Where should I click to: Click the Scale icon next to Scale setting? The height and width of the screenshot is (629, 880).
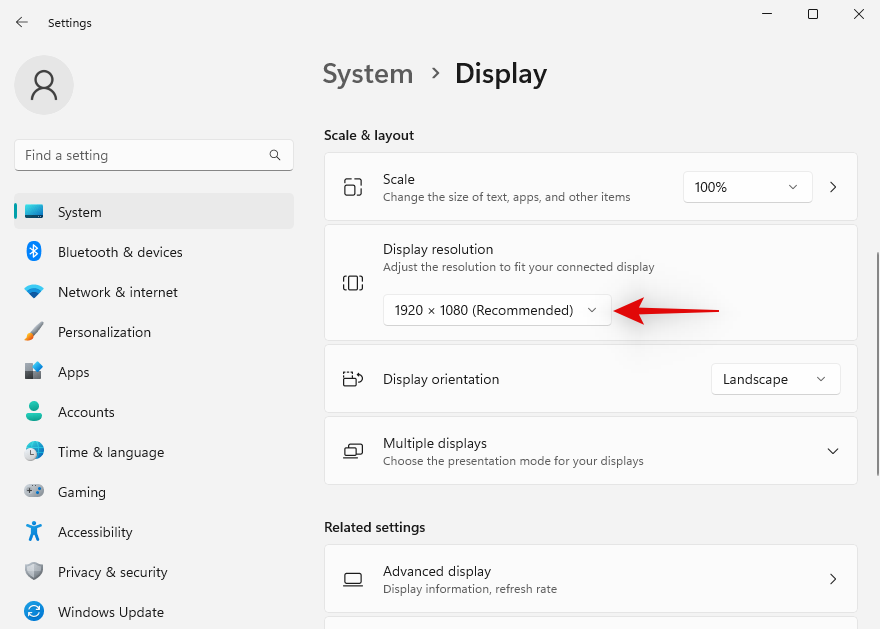click(352, 187)
